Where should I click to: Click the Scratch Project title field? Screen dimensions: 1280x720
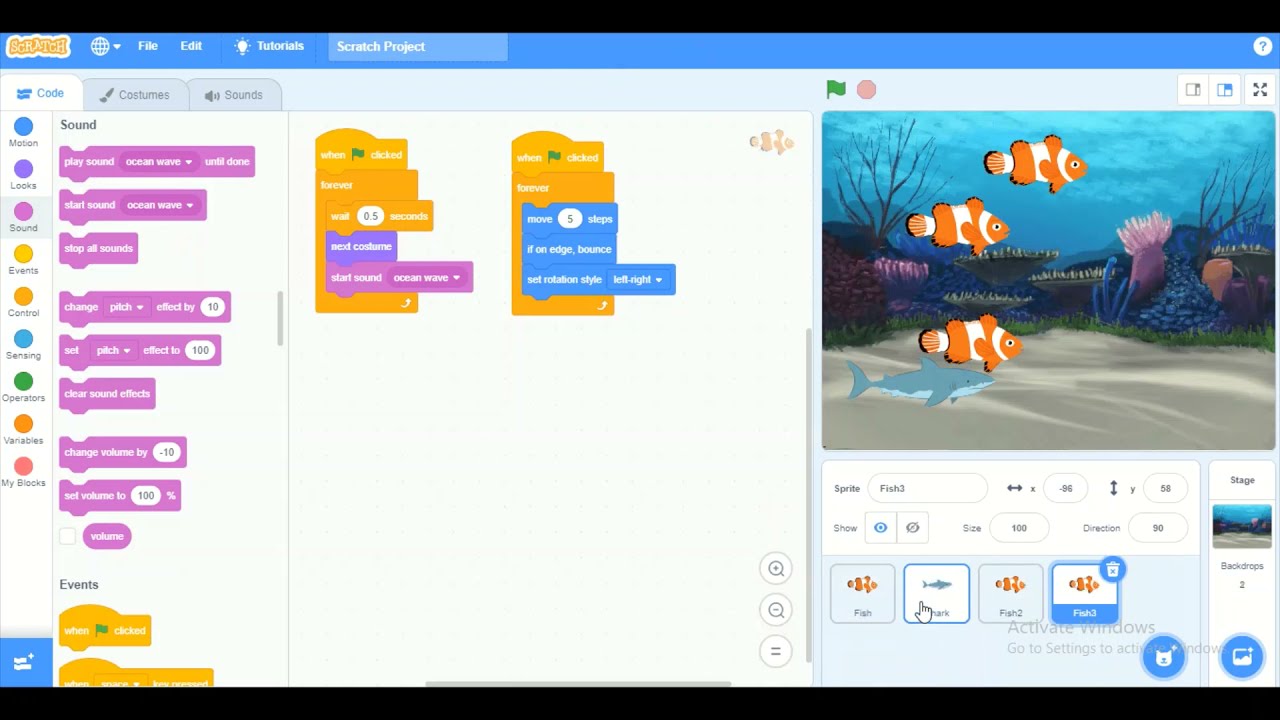(418, 46)
